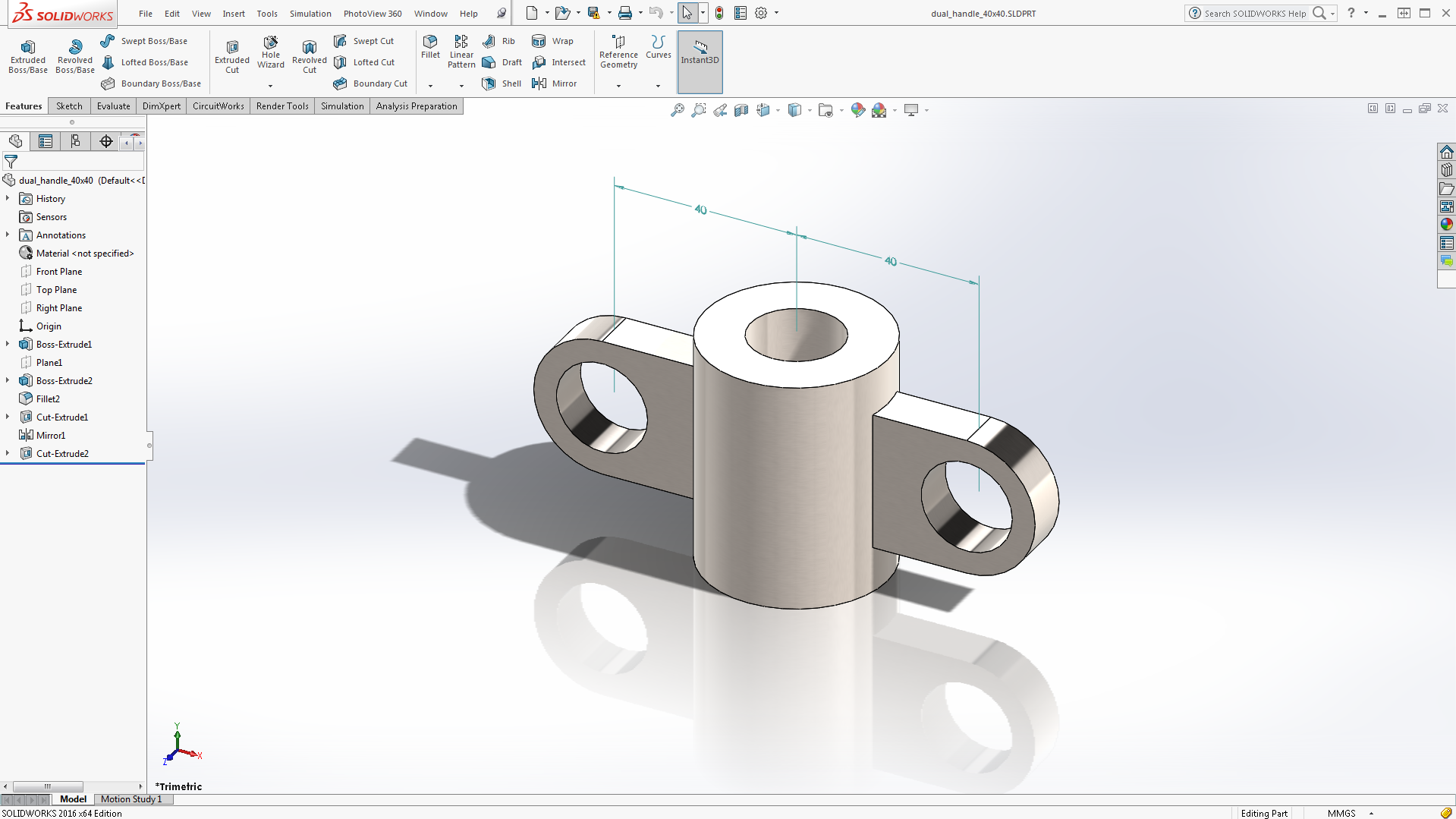Viewport: 1456px width, 819px height.
Task: Switch to the Motion Study 1 tab
Action: click(x=131, y=799)
